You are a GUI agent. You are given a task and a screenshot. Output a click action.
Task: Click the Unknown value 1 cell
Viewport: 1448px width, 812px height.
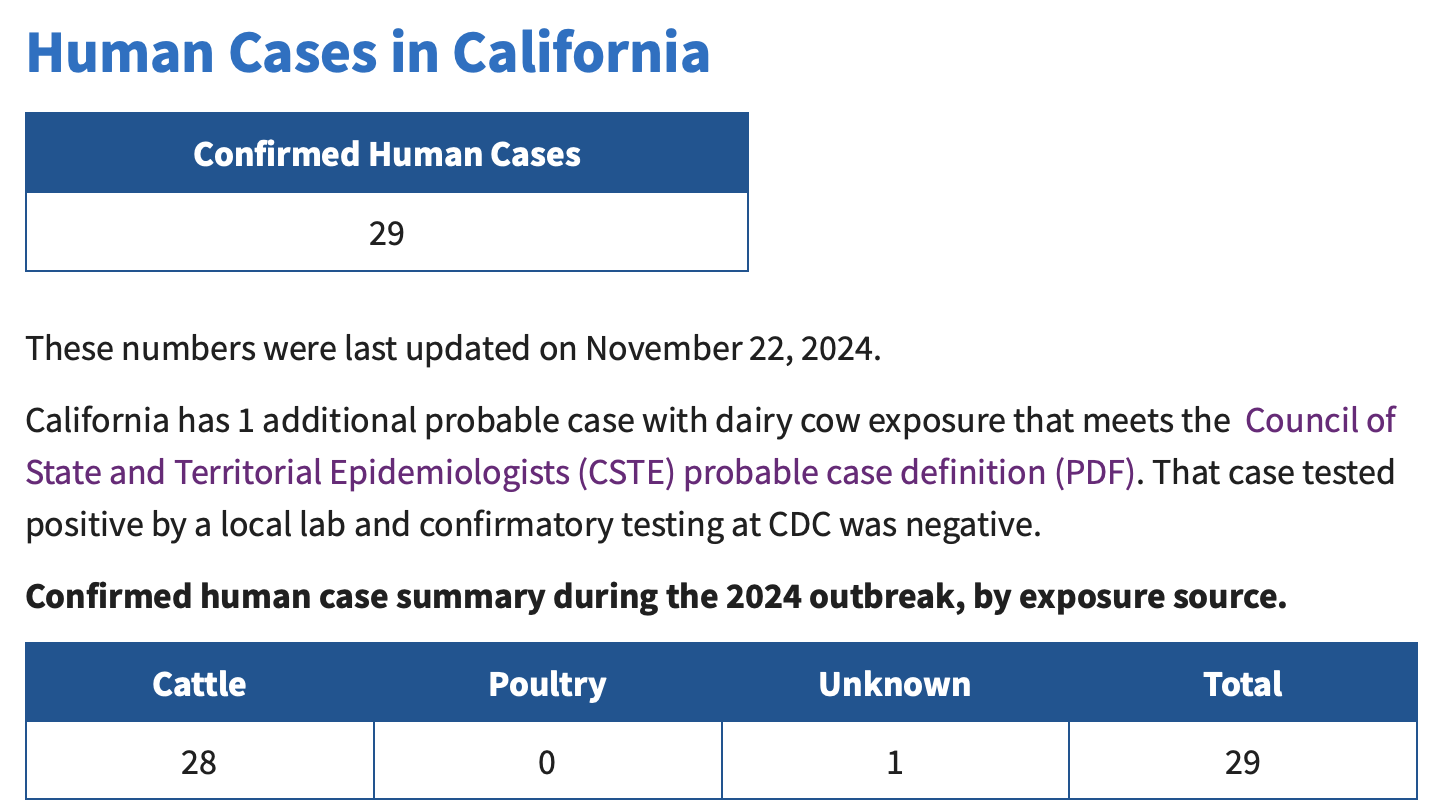tap(895, 762)
